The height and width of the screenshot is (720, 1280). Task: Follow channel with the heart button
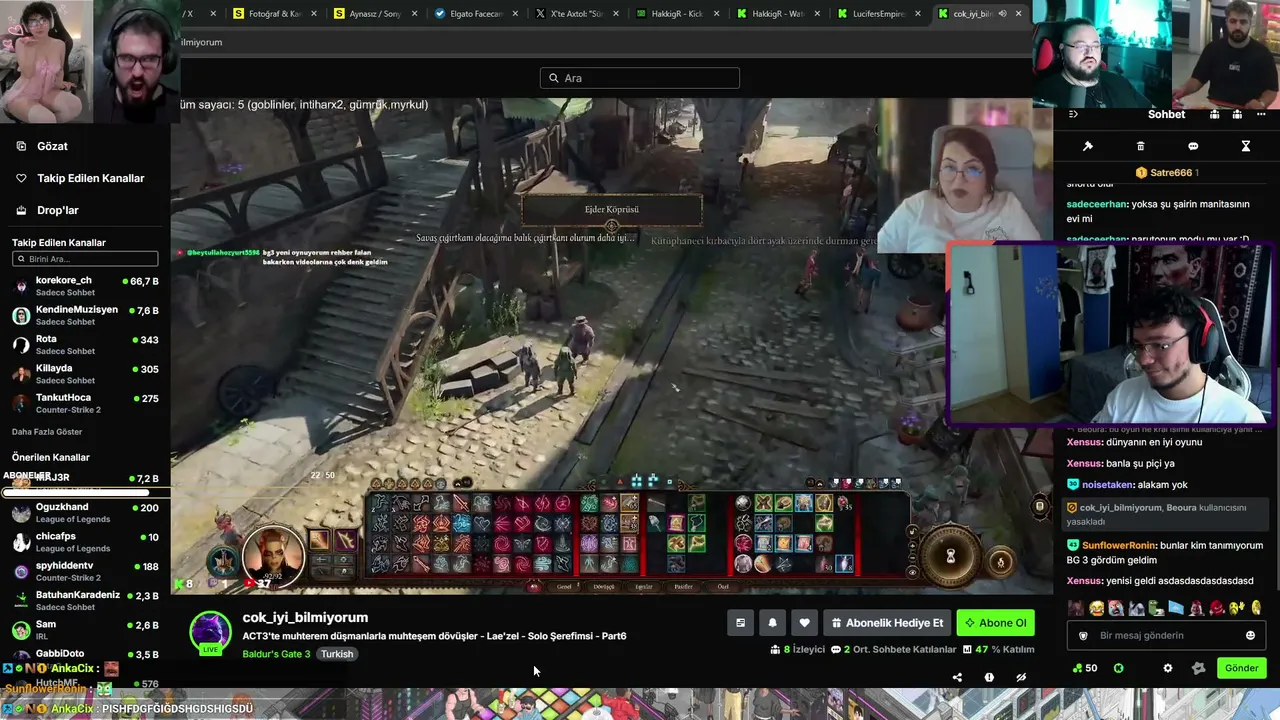click(x=804, y=623)
